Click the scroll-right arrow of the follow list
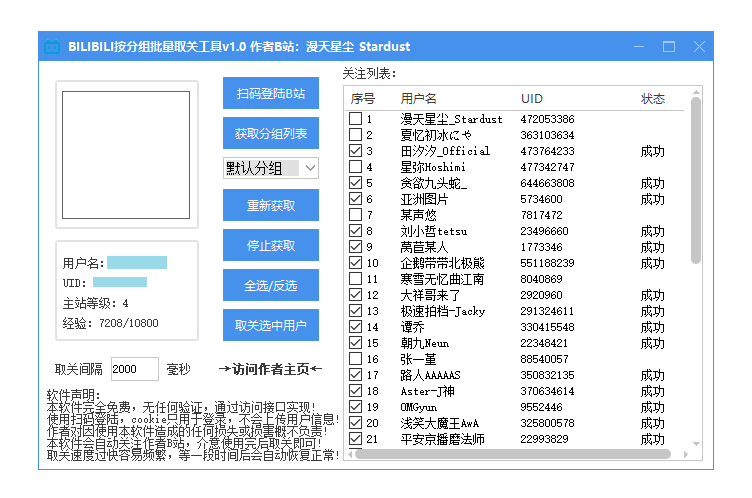Screen dimensions: 752x498 [x=686, y=454]
